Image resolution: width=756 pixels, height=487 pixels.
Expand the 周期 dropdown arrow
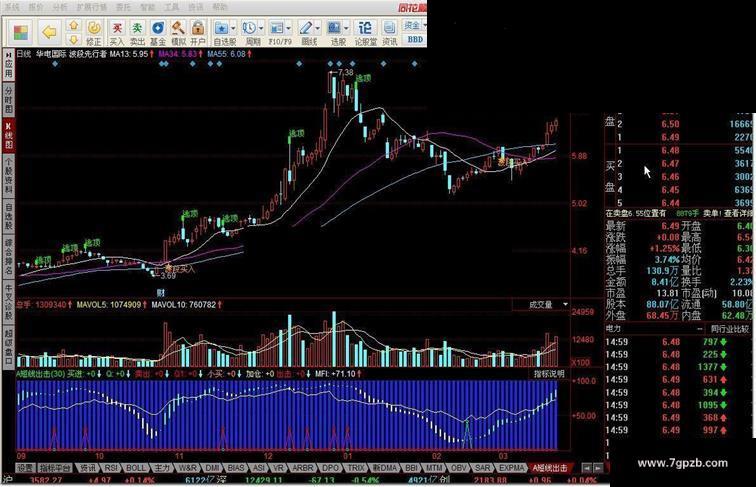point(261,28)
